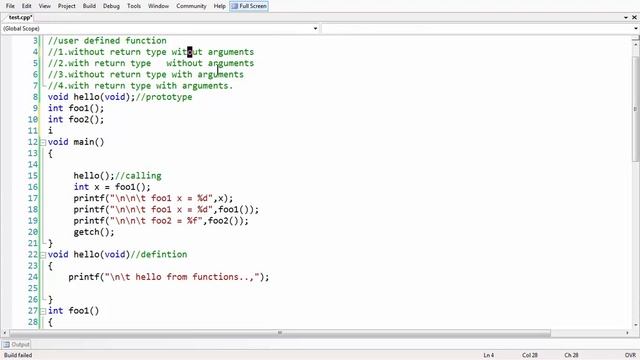
Task: Click the 'int x = foo1();' line
Action: [112, 187]
